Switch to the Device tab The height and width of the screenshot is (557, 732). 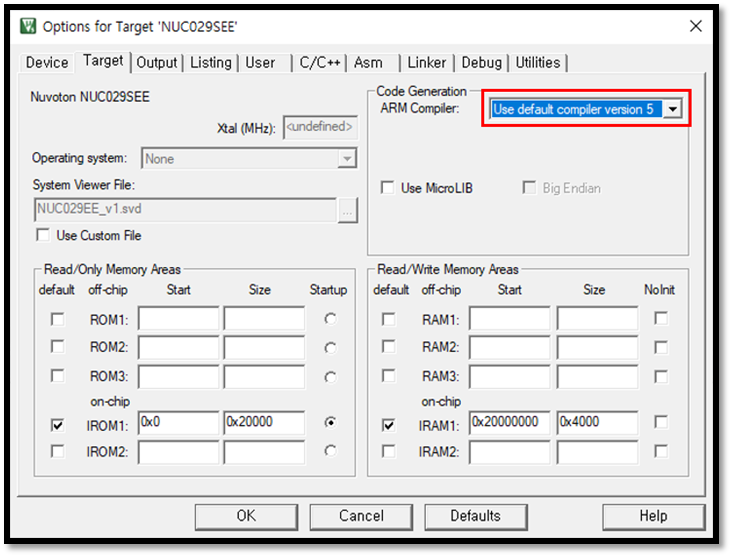(47, 63)
